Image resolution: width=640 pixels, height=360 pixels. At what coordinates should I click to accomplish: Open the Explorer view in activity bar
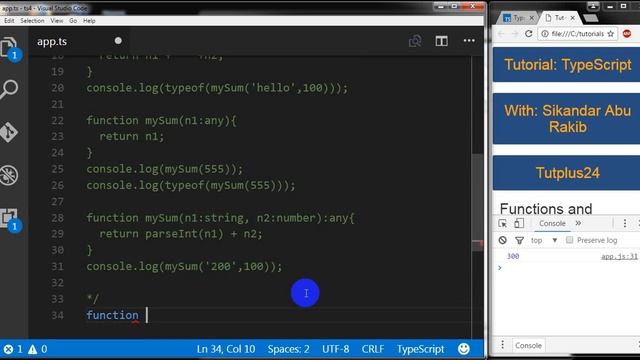coord(9,48)
